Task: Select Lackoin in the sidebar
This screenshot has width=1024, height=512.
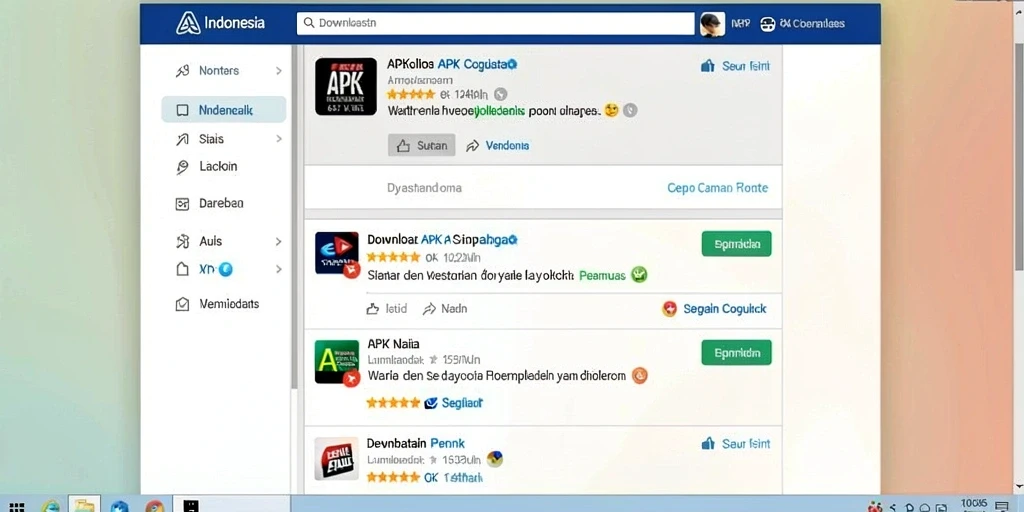Action: point(218,167)
